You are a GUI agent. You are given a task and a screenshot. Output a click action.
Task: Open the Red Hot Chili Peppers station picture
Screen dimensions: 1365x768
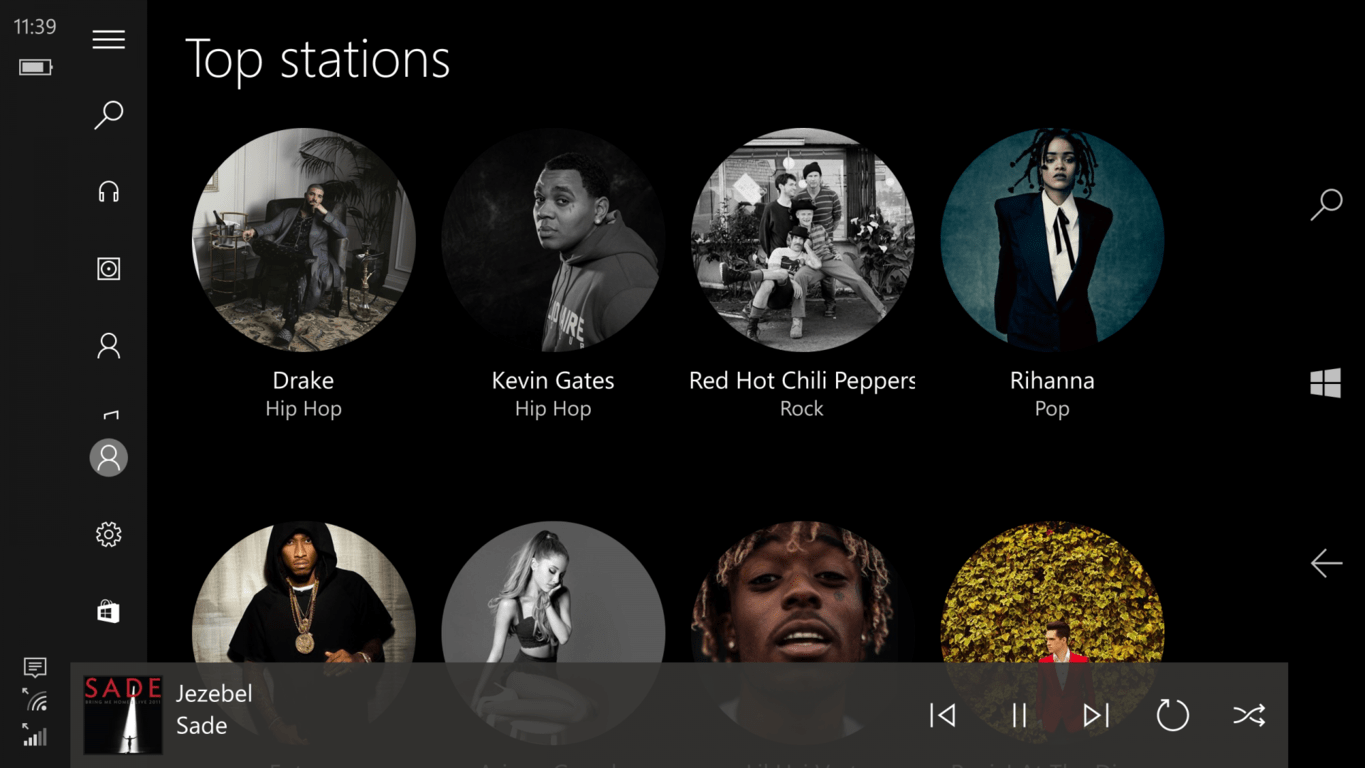pos(802,239)
